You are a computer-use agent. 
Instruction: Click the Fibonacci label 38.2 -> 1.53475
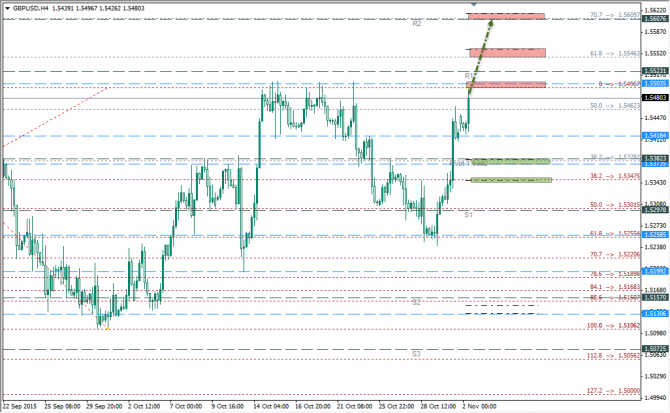pyautogui.click(x=615, y=176)
